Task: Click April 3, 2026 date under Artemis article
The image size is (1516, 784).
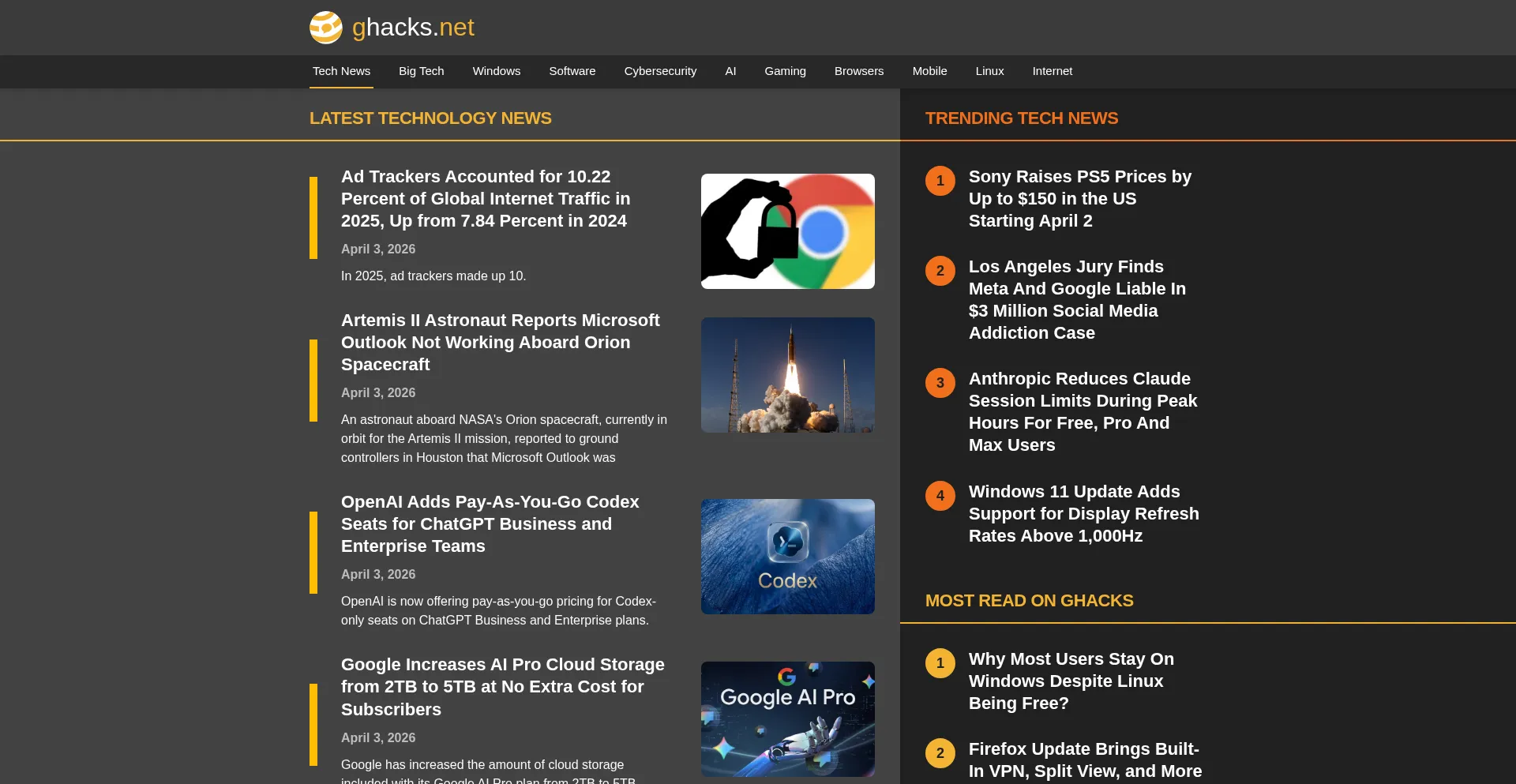Action: click(378, 393)
